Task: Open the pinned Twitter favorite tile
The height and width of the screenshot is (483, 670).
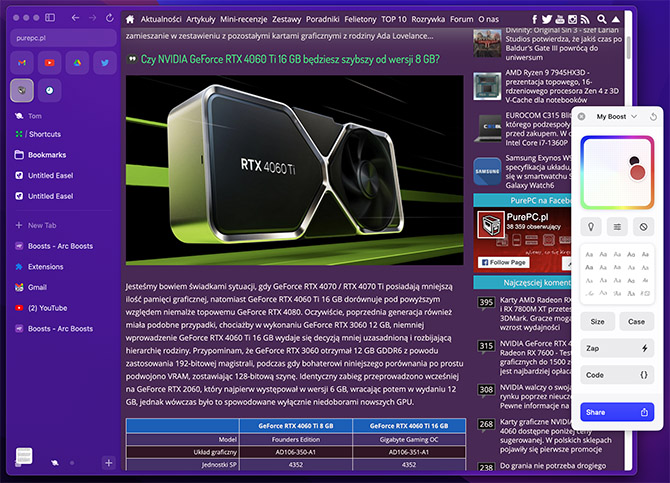Action: click(x=105, y=62)
